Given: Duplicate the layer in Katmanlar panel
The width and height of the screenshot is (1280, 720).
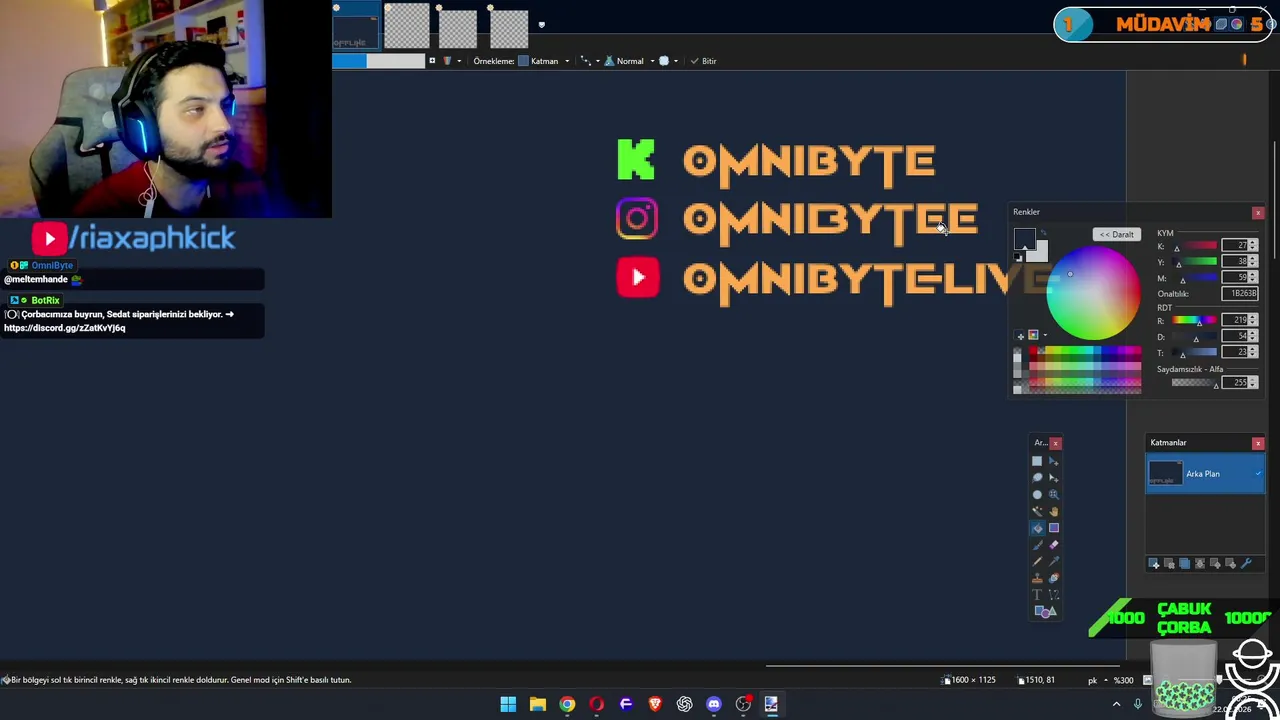Looking at the screenshot, I should tap(1184, 564).
